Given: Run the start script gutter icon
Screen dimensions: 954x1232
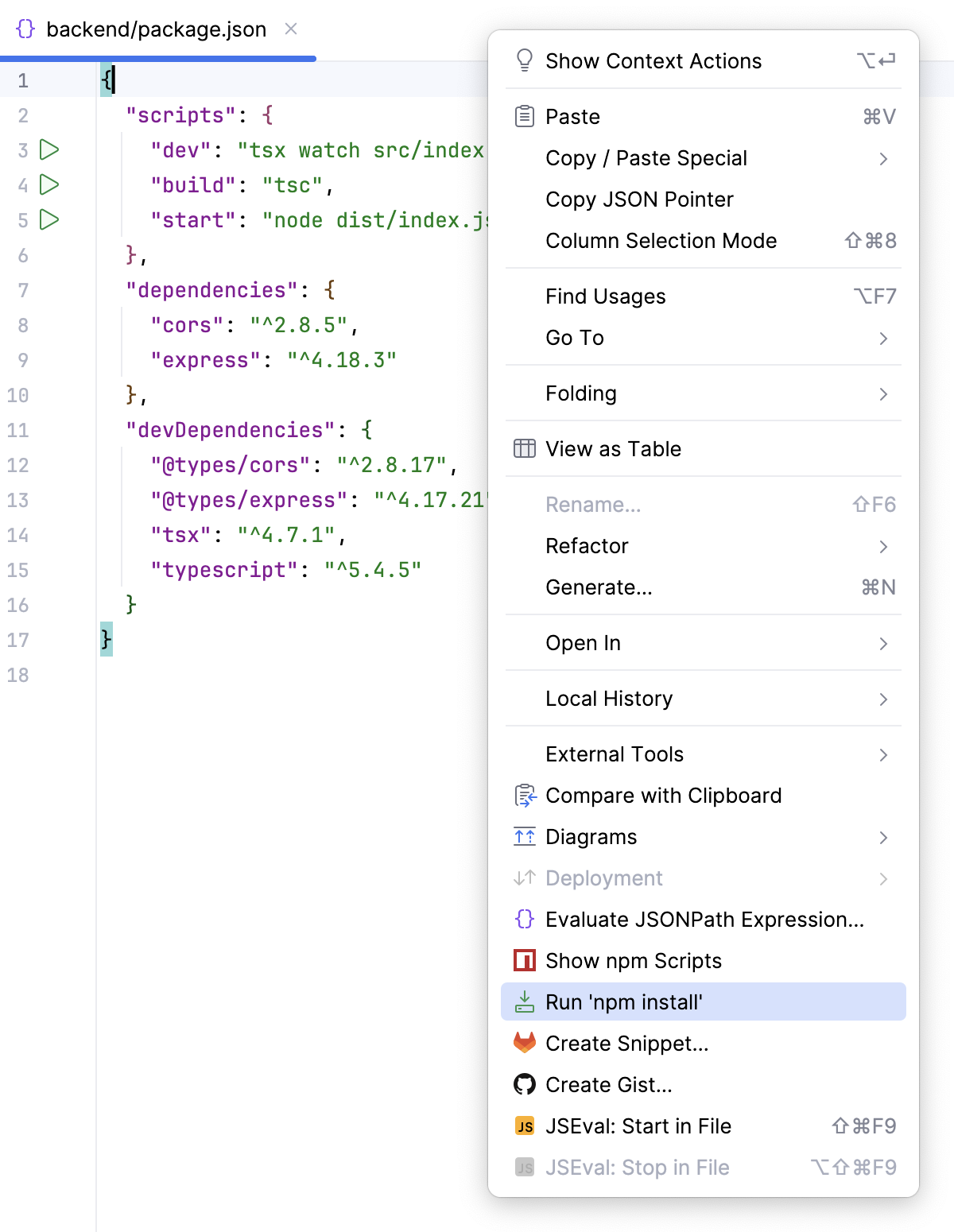Looking at the screenshot, I should [49, 219].
